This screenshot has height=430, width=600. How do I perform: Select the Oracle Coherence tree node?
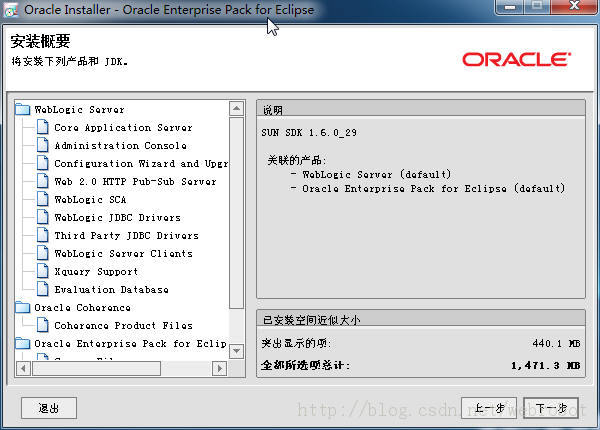click(x=82, y=308)
